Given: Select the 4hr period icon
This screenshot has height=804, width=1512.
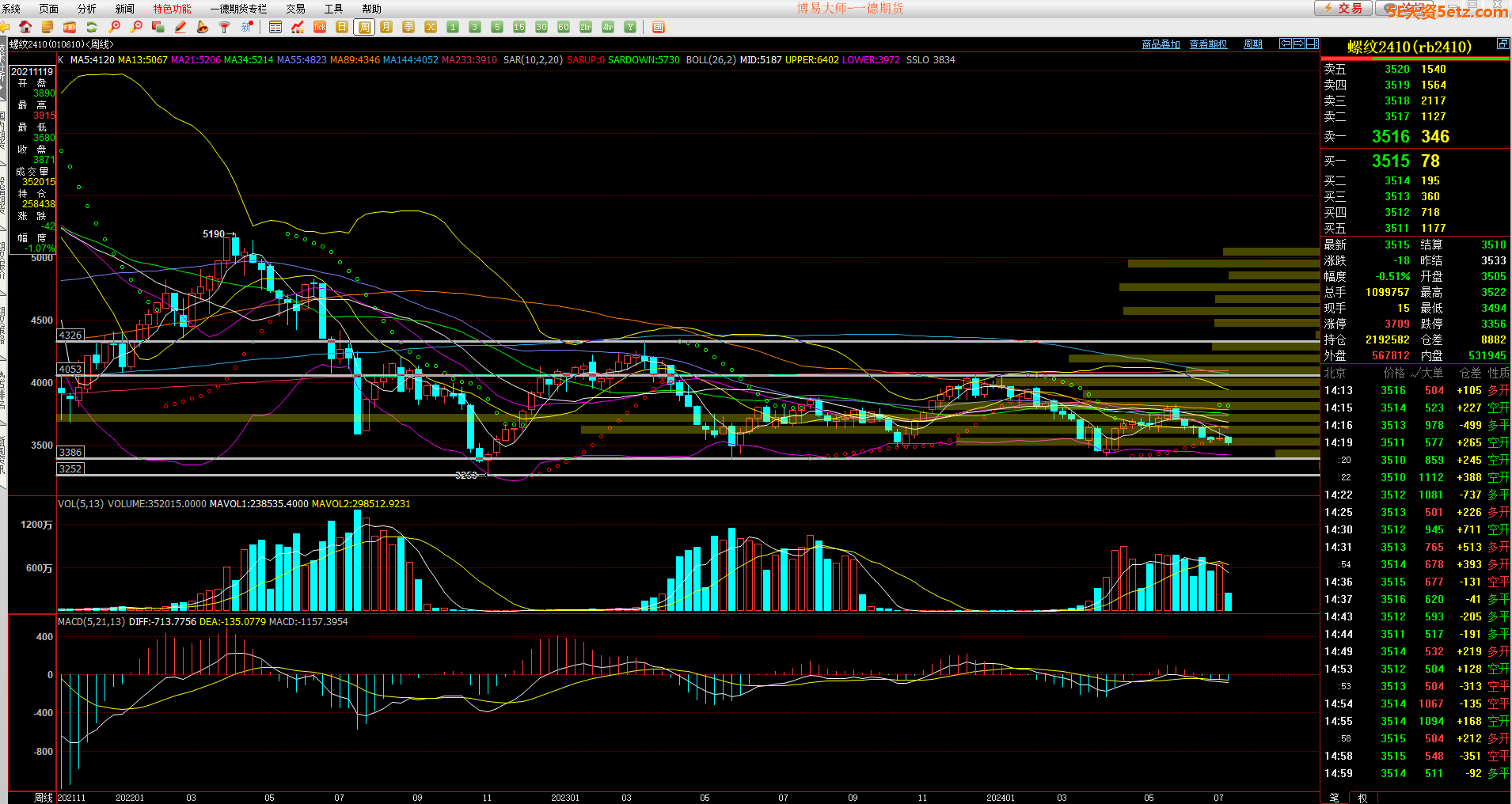Looking at the screenshot, I should pos(608,27).
